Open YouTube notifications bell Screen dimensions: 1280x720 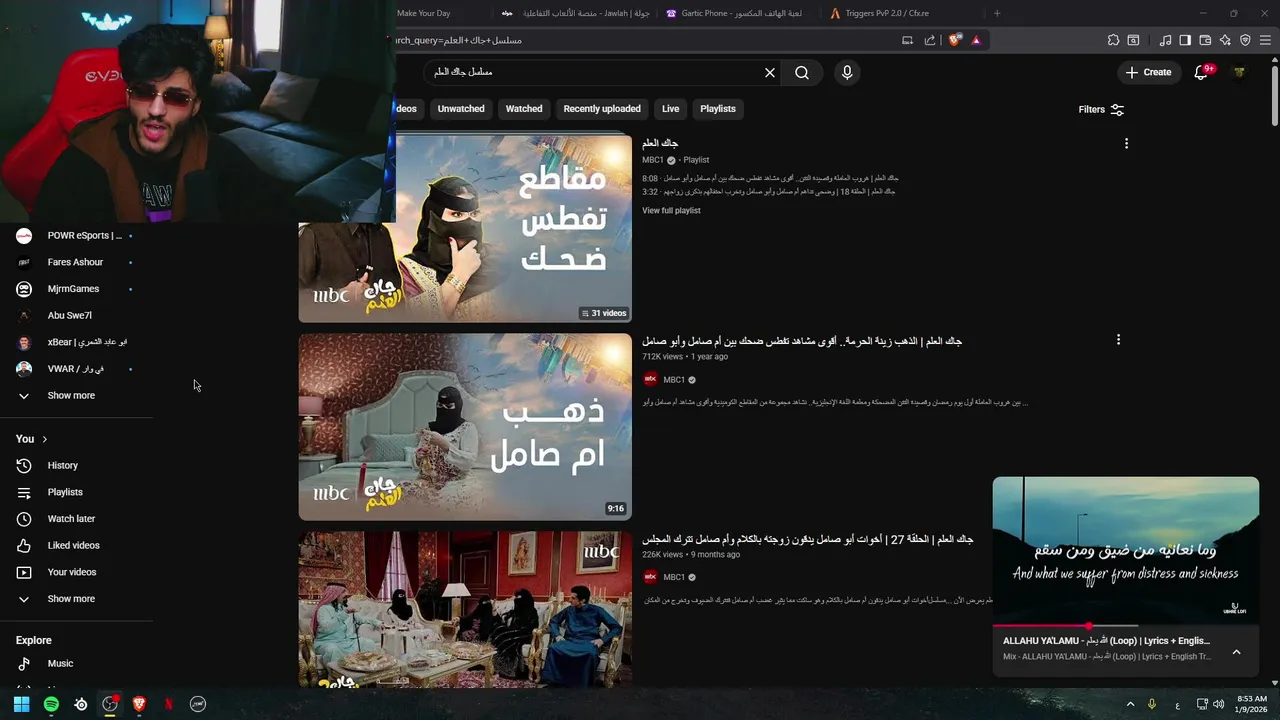[1202, 72]
